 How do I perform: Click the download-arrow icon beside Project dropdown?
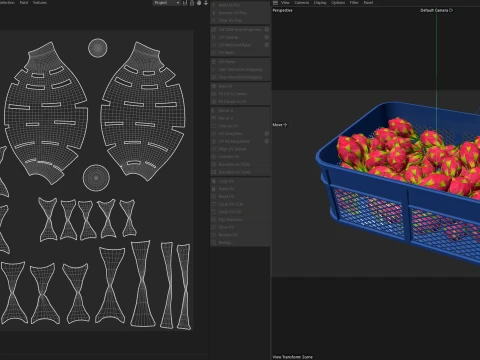click(206, 3)
